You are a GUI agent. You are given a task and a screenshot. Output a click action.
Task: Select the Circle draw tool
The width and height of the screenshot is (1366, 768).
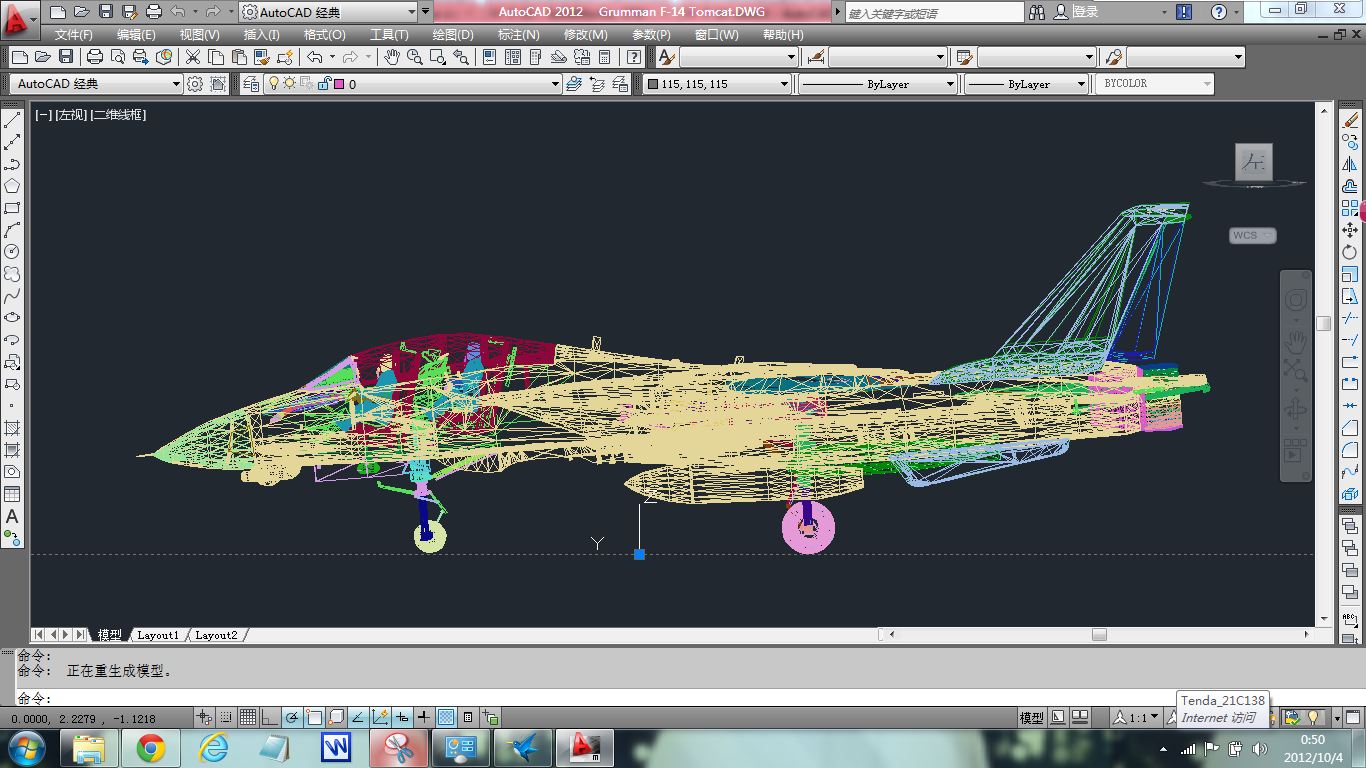12,252
